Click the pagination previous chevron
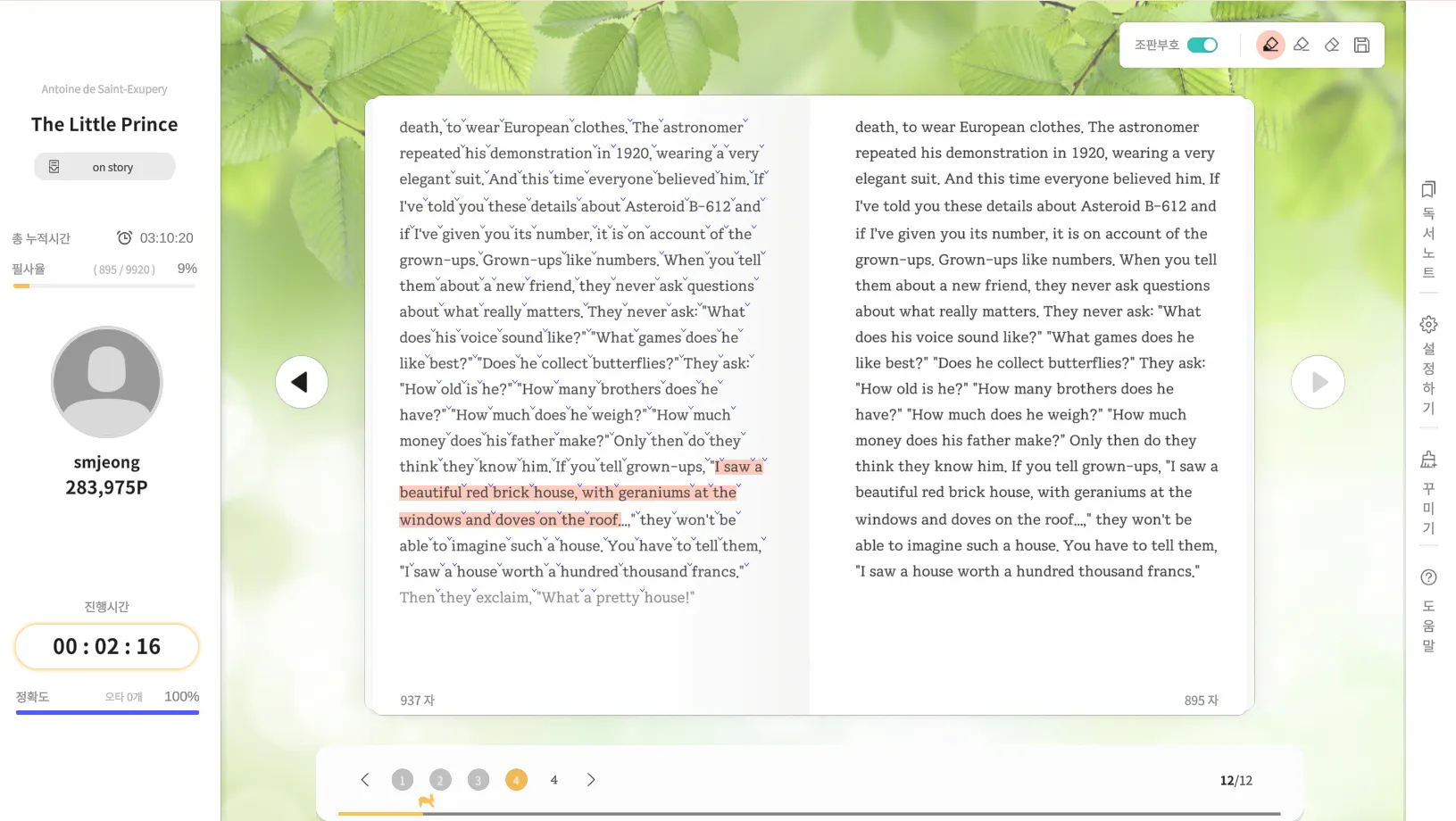 pos(364,780)
